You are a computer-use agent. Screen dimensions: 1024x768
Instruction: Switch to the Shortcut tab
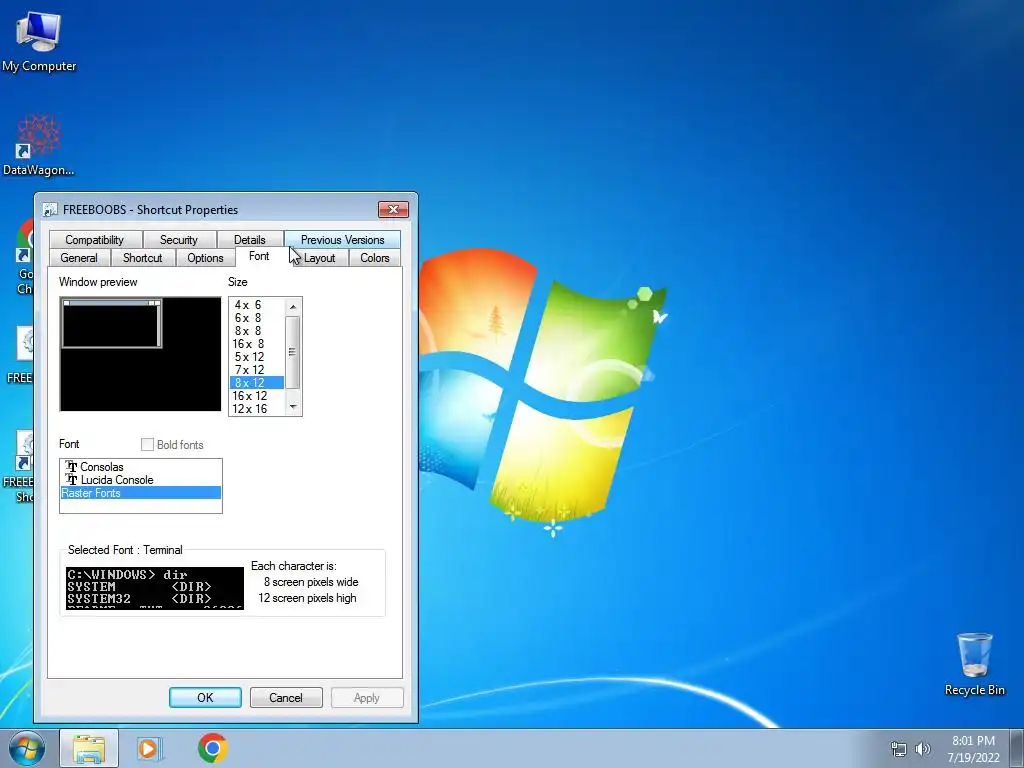(x=142, y=258)
